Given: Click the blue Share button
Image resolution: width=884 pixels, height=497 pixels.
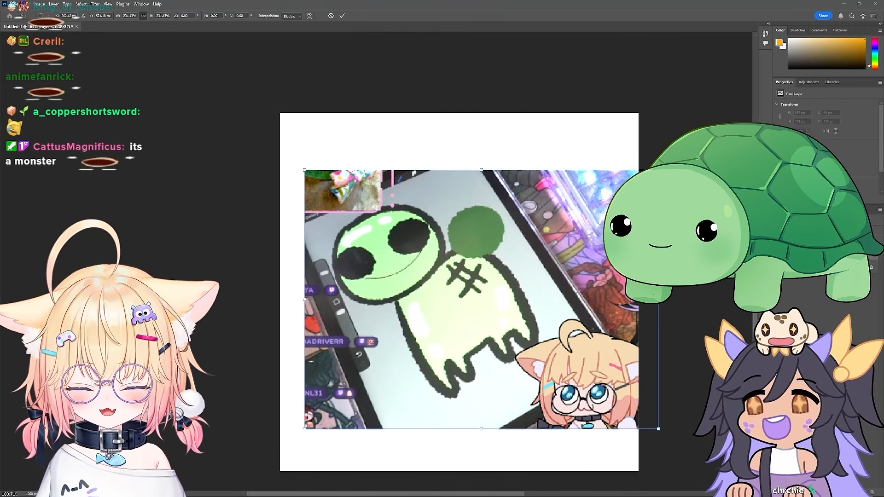Looking at the screenshot, I should (823, 16).
